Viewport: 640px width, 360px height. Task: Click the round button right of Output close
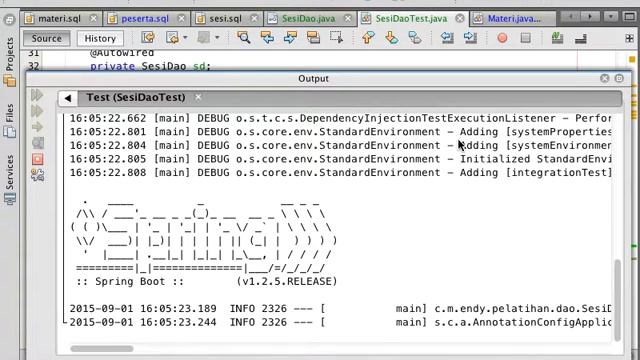(x=619, y=78)
